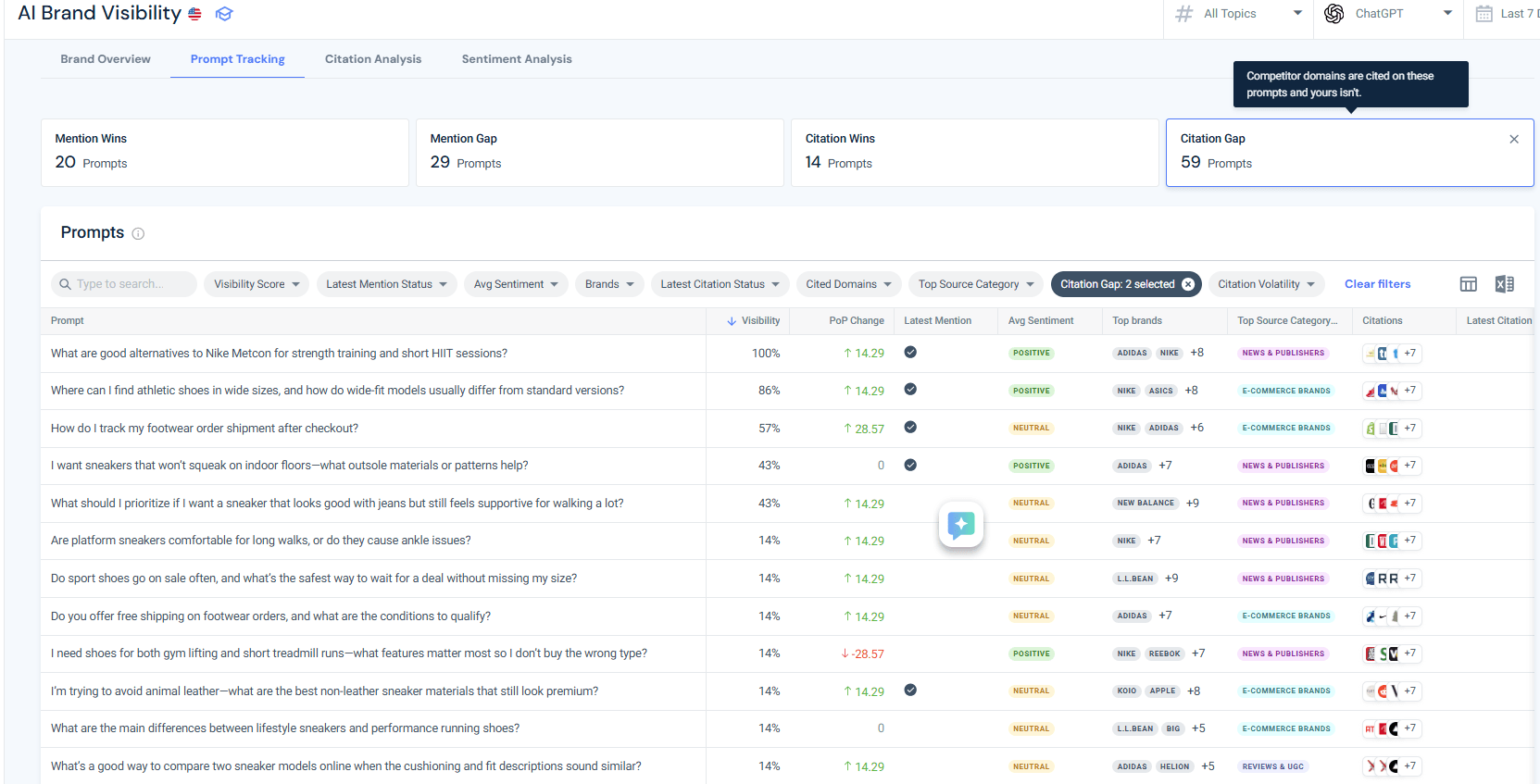Click the -28.57 PoP change value
Image resolution: width=1540 pixels, height=784 pixels.
[862, 653]
